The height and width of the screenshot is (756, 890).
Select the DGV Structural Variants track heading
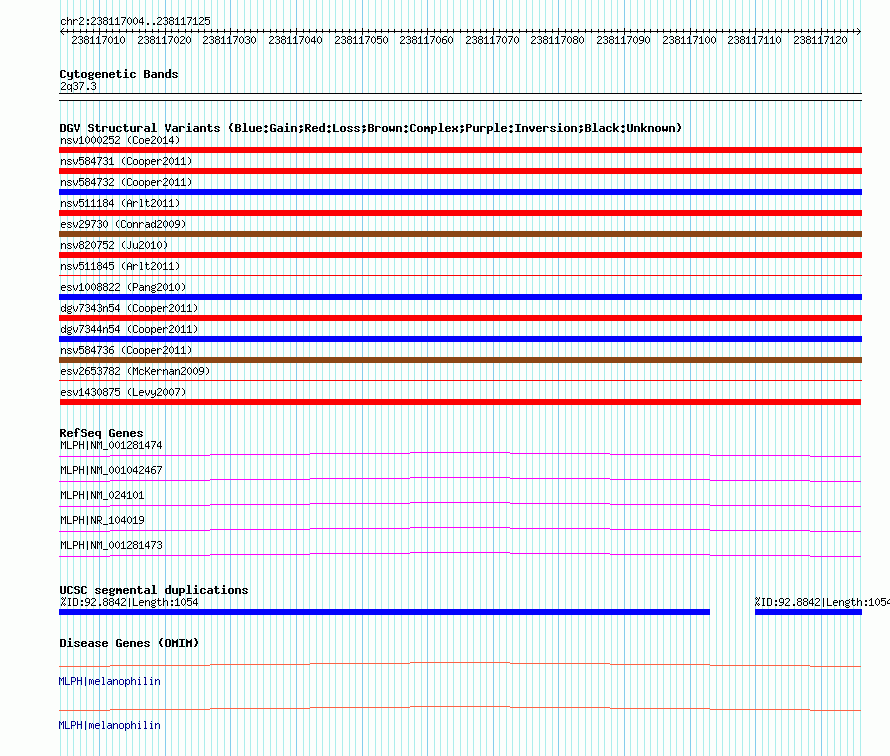coord(371,128)
